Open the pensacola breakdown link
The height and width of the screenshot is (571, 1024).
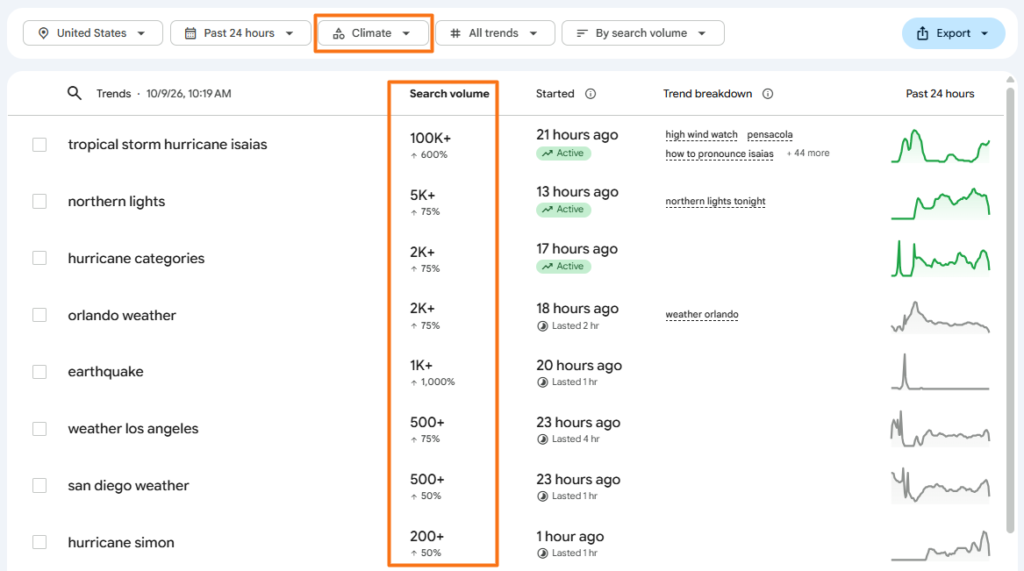click(x=770, y=135)
